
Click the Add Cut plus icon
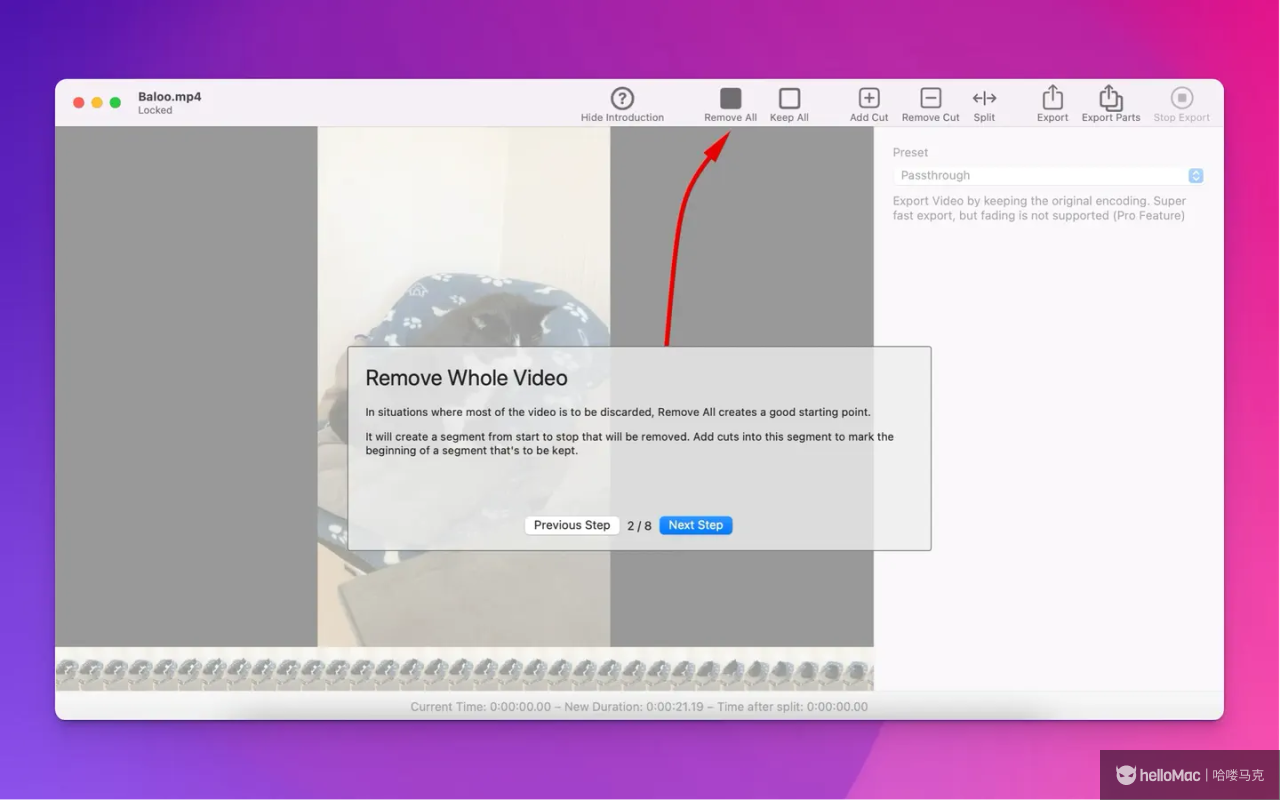[x=869, y=98]
